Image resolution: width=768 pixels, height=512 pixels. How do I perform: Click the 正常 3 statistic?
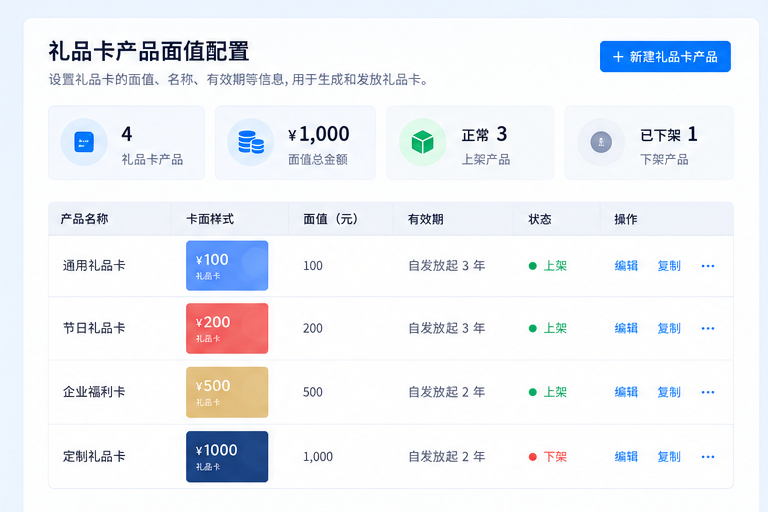[484, 134]
